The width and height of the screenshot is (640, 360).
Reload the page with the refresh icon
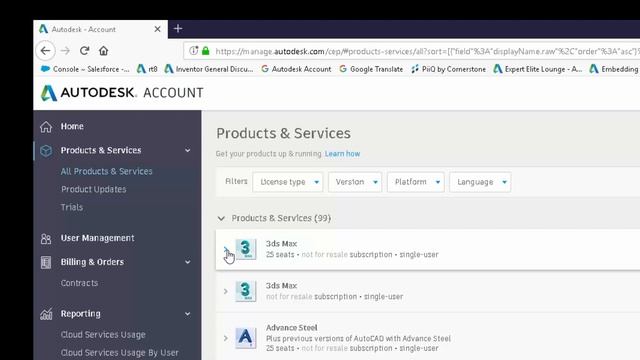(x=84, y=51)
